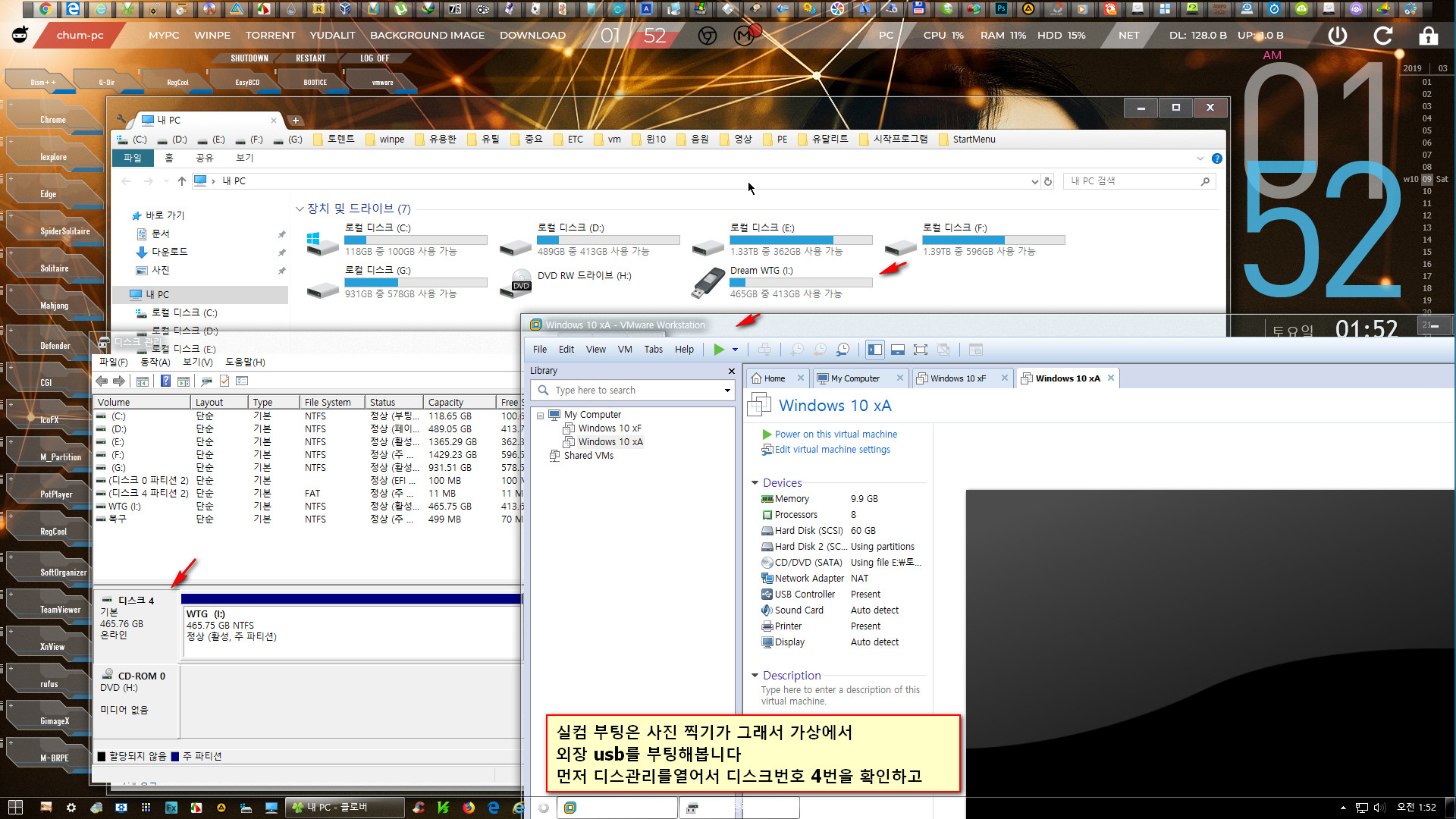Show hidden system tray icons arrow
The width and height of the screenshot is (1456, 819).
(x=1343, y=808)
